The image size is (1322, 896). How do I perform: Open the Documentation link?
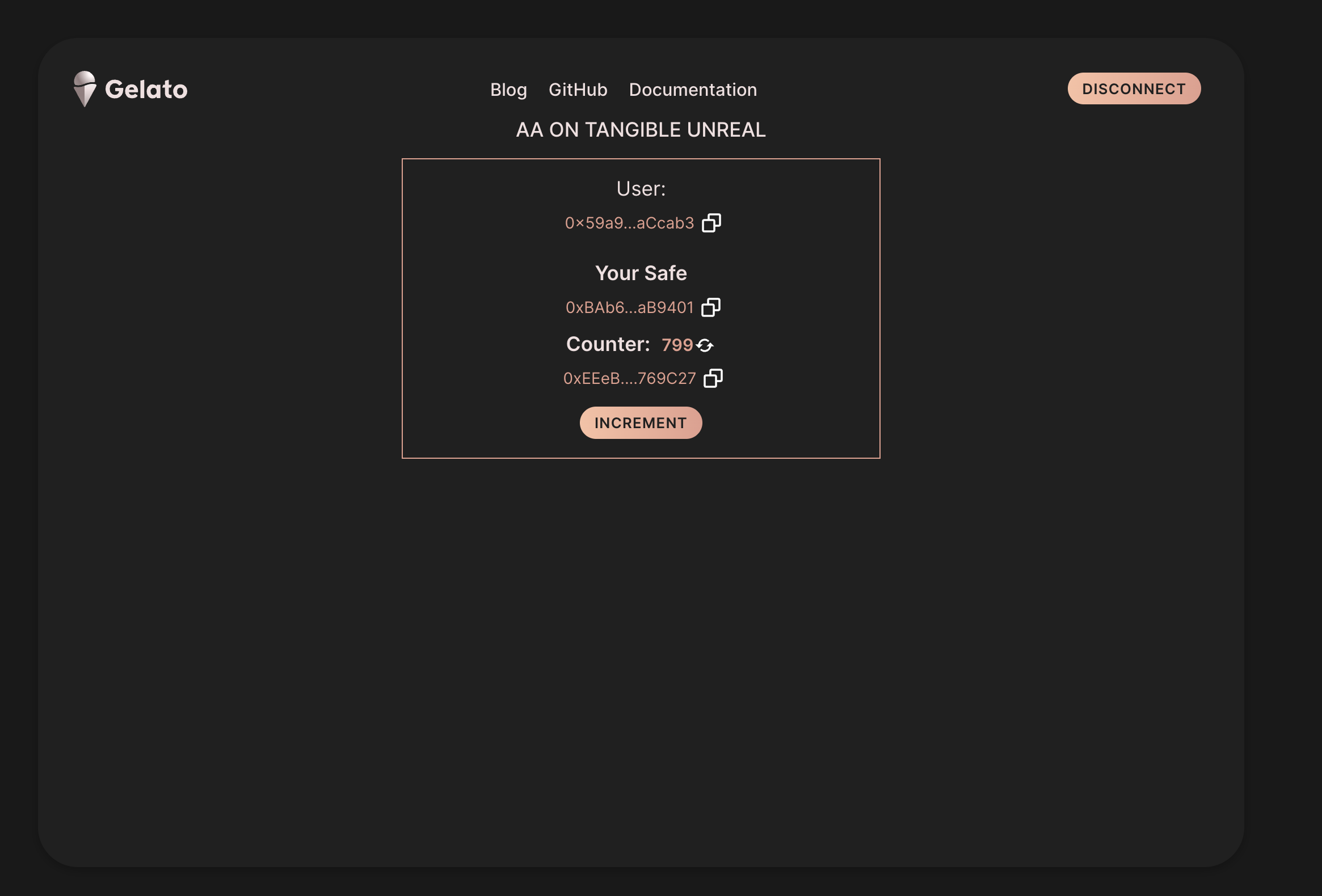(x=692, y=90)
